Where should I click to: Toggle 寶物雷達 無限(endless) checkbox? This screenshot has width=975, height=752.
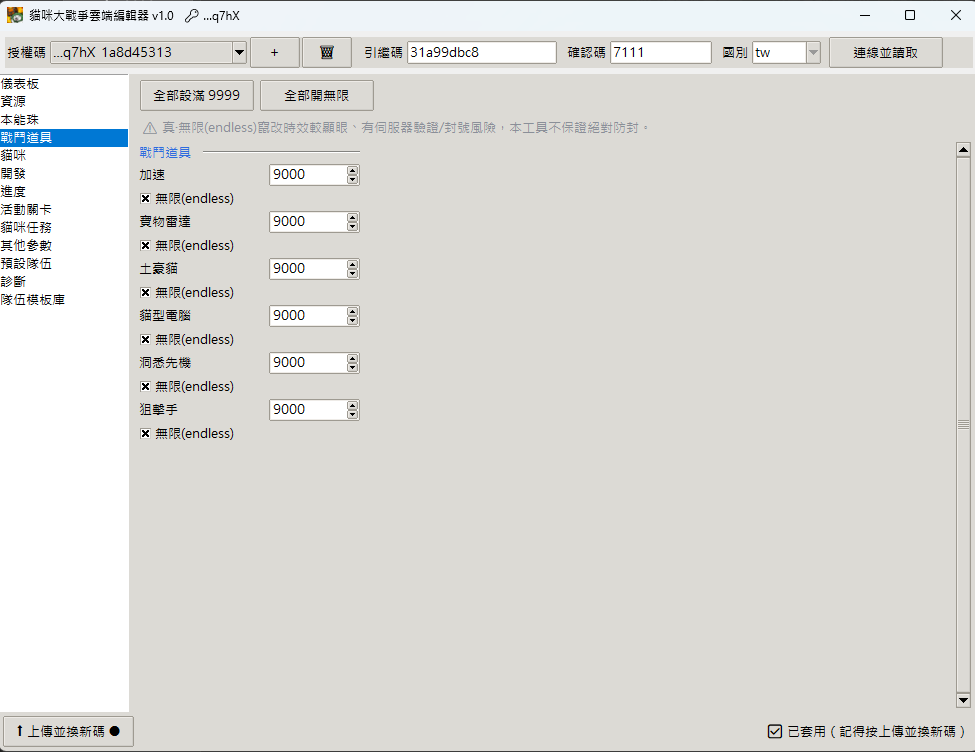(145, 246)
